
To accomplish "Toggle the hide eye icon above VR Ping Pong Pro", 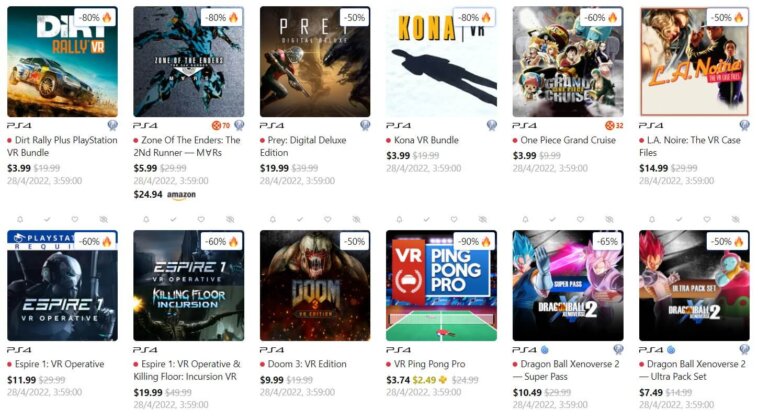I will [482, 219].
